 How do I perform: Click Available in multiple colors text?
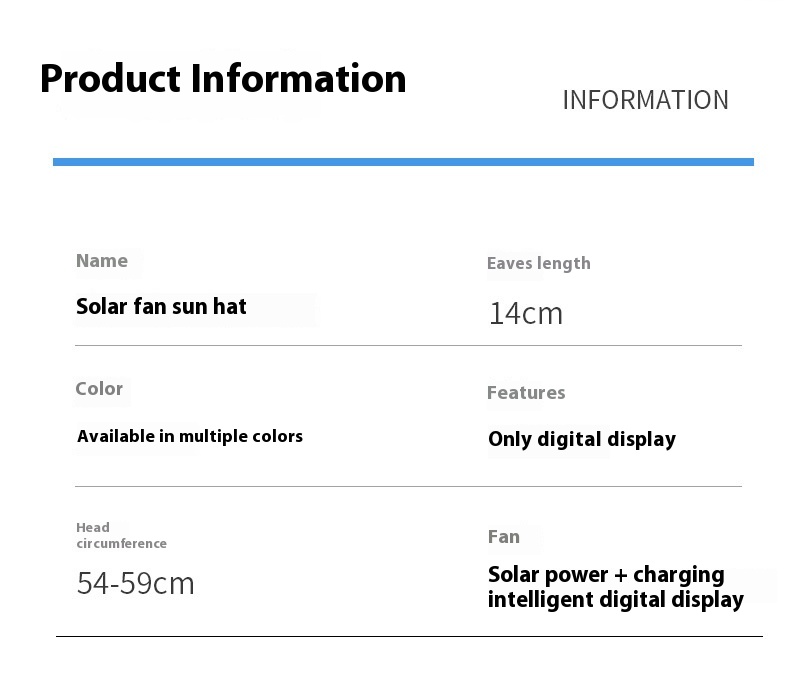pos(190,436)
